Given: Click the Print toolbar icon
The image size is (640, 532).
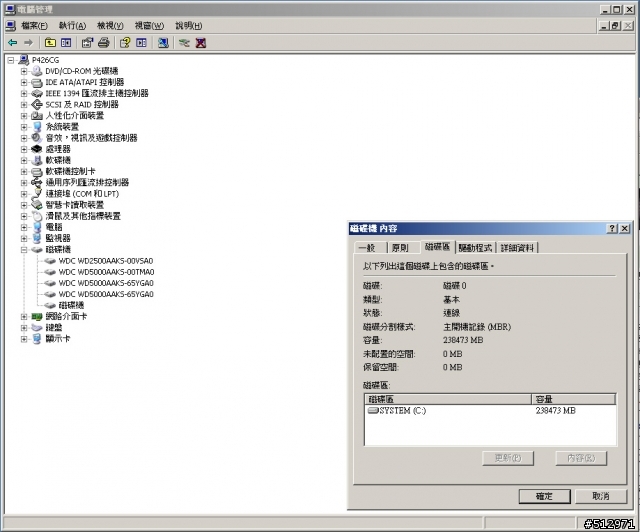Looking at the screenshot, I should [102, 43].
